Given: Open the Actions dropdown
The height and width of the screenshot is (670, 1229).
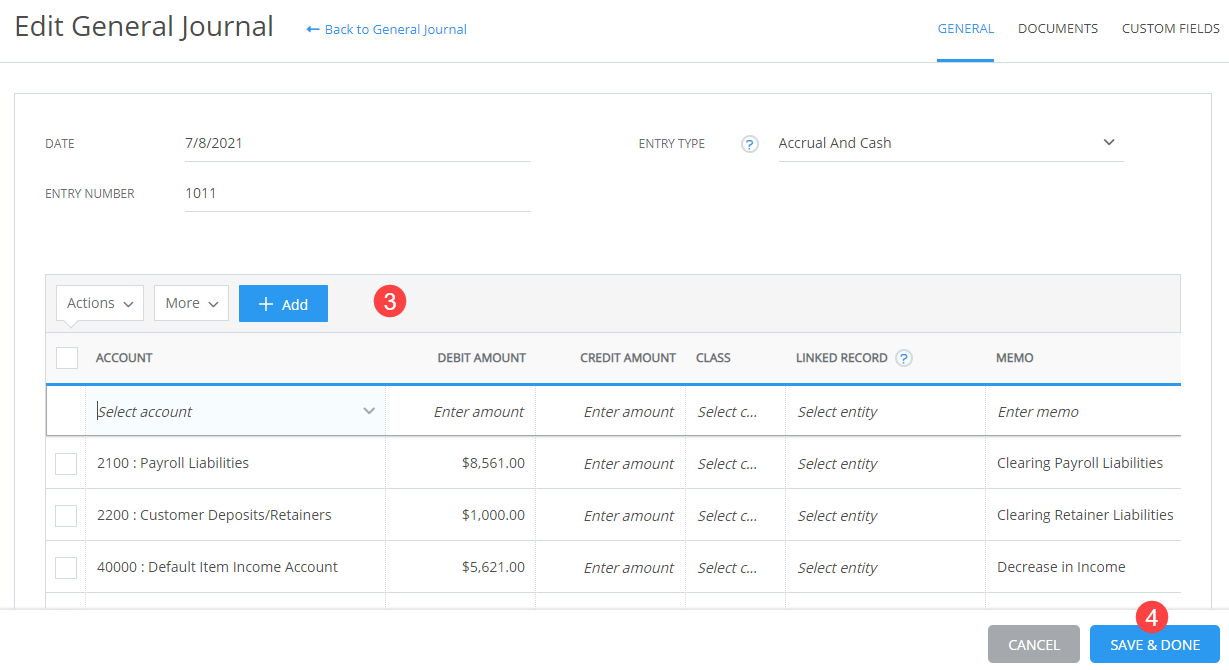Looking at the screenshot, I should [99, 302].
